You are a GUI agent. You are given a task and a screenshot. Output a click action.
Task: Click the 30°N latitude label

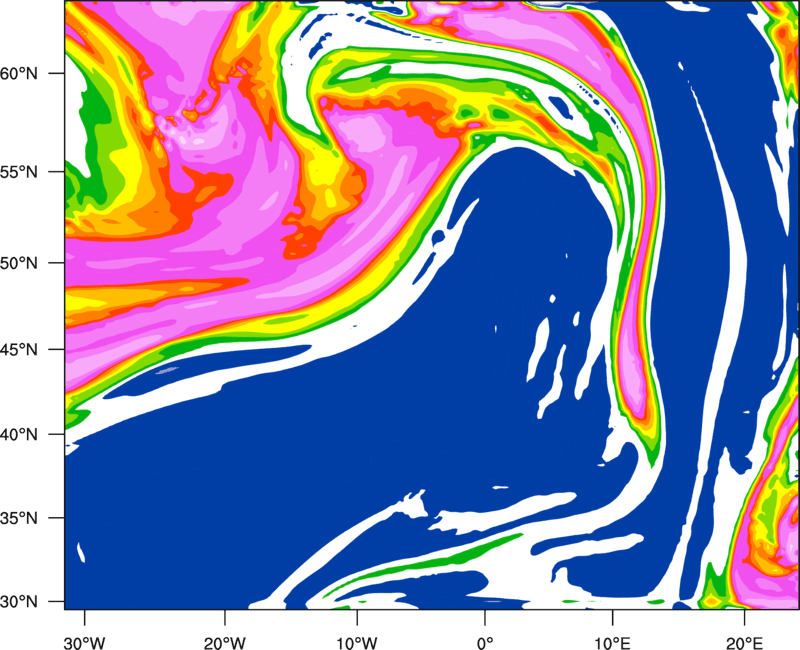coord(19,602)
